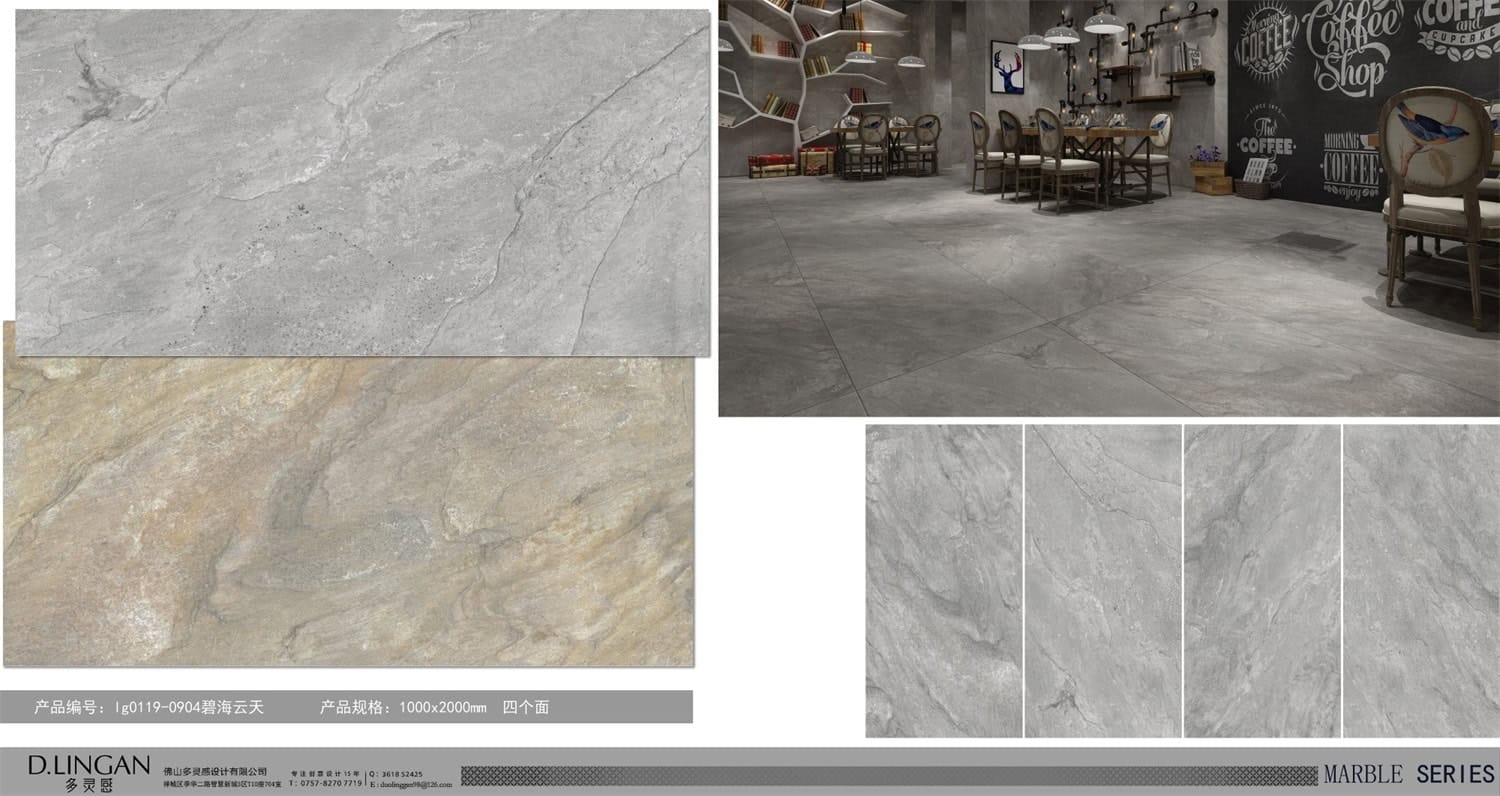Click the D.LINGAN brand logo
Viewport: 1500px width, 796px height.
click(x=89, y=773)
